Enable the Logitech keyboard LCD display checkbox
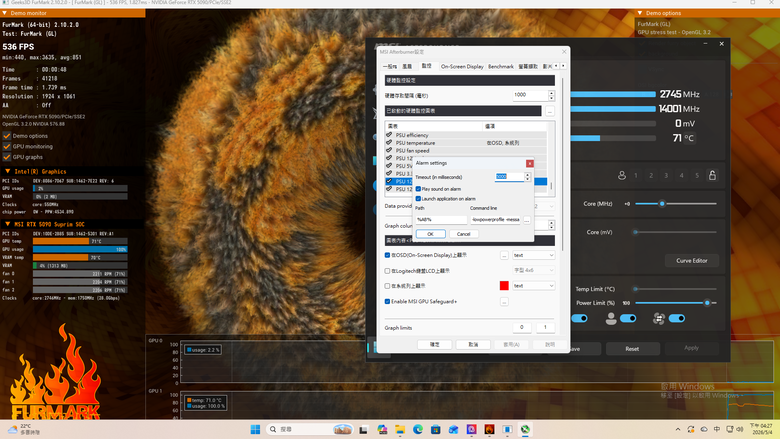The height and width of the screenshot is (439, 780). (388, 271)
